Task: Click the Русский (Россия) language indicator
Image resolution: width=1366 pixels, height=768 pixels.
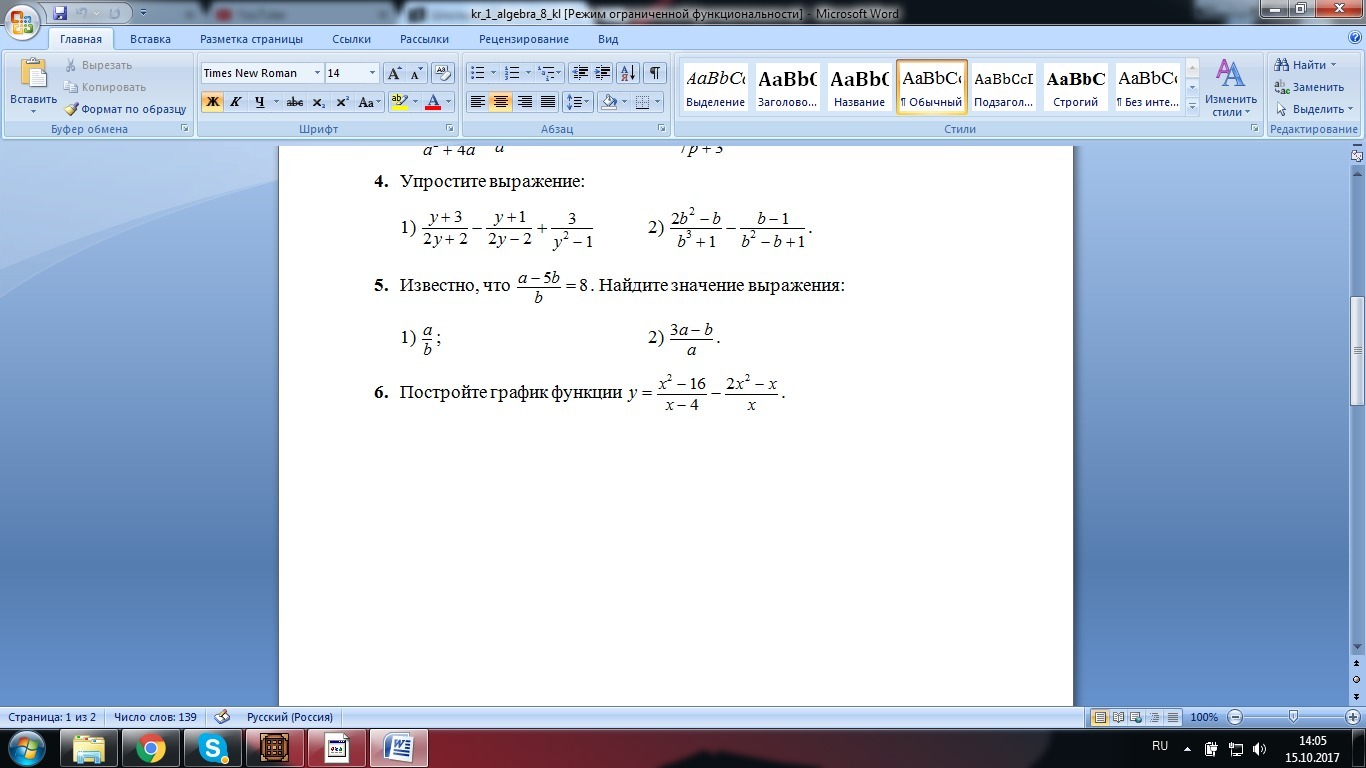Action: tap(290, 717)
